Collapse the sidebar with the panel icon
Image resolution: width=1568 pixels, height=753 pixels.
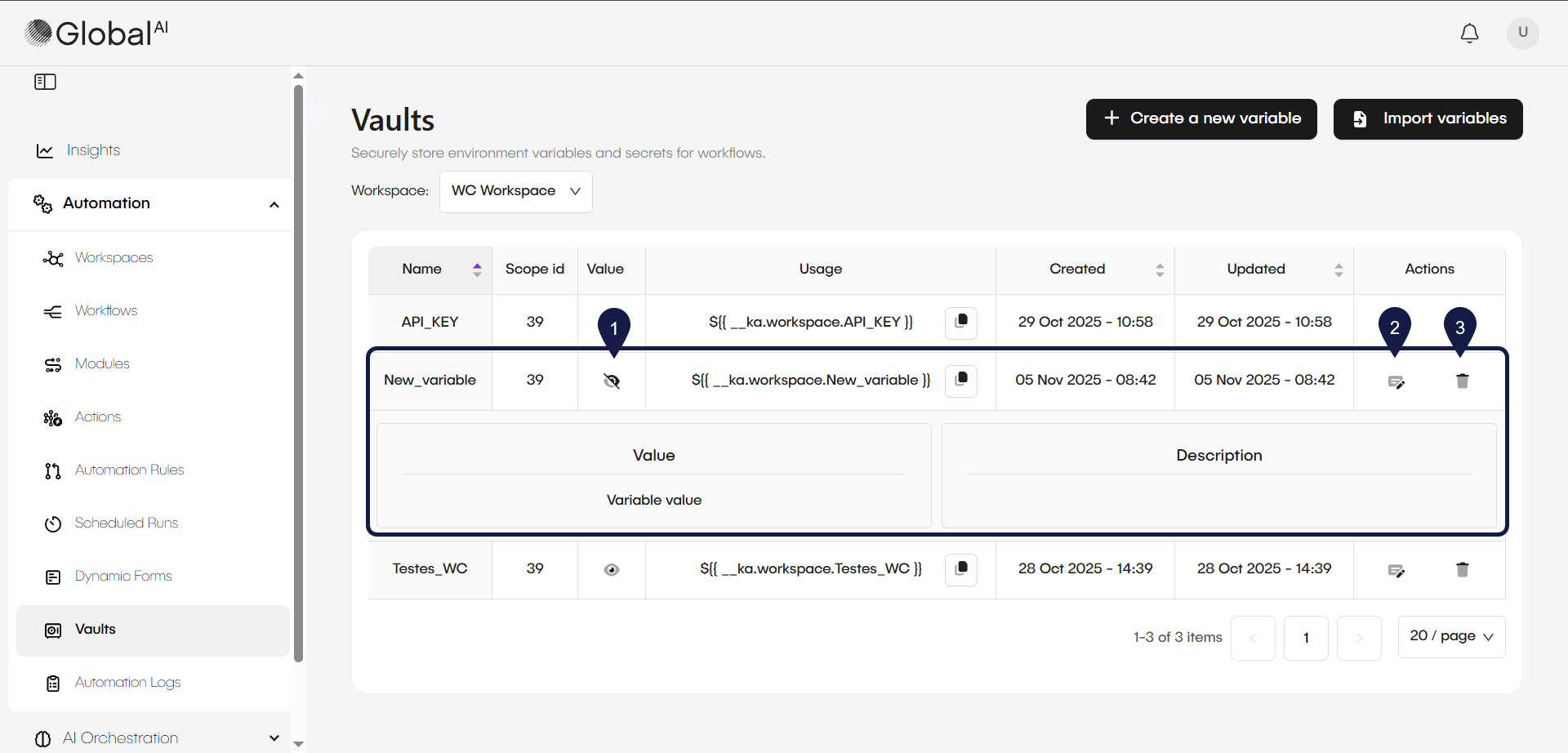click(45, 82)
